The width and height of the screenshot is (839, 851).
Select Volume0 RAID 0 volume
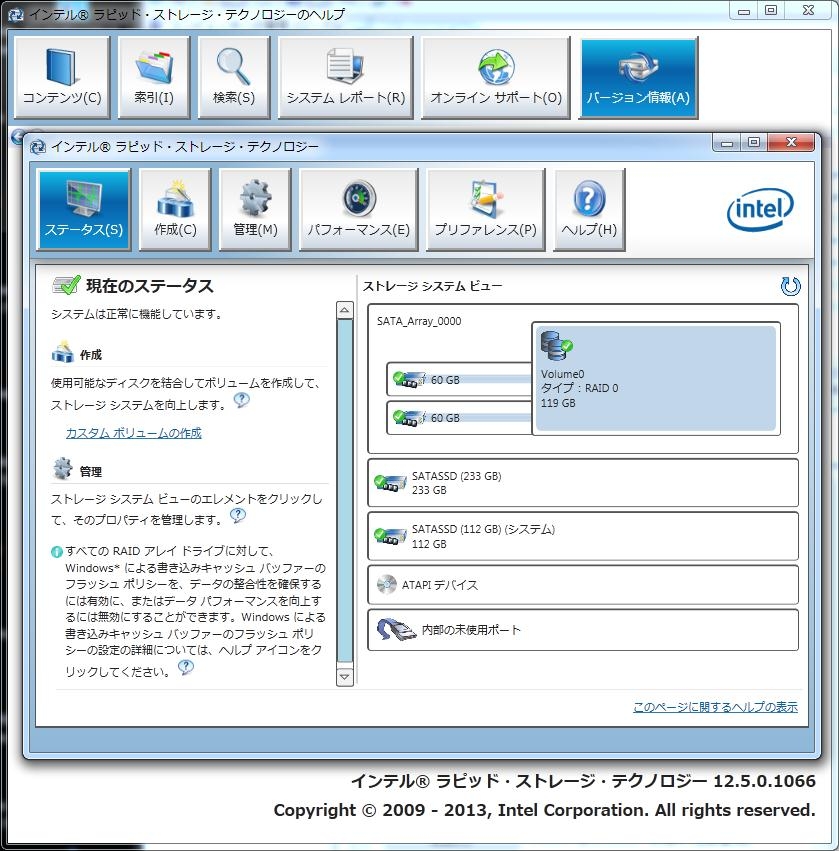point(656,378)
